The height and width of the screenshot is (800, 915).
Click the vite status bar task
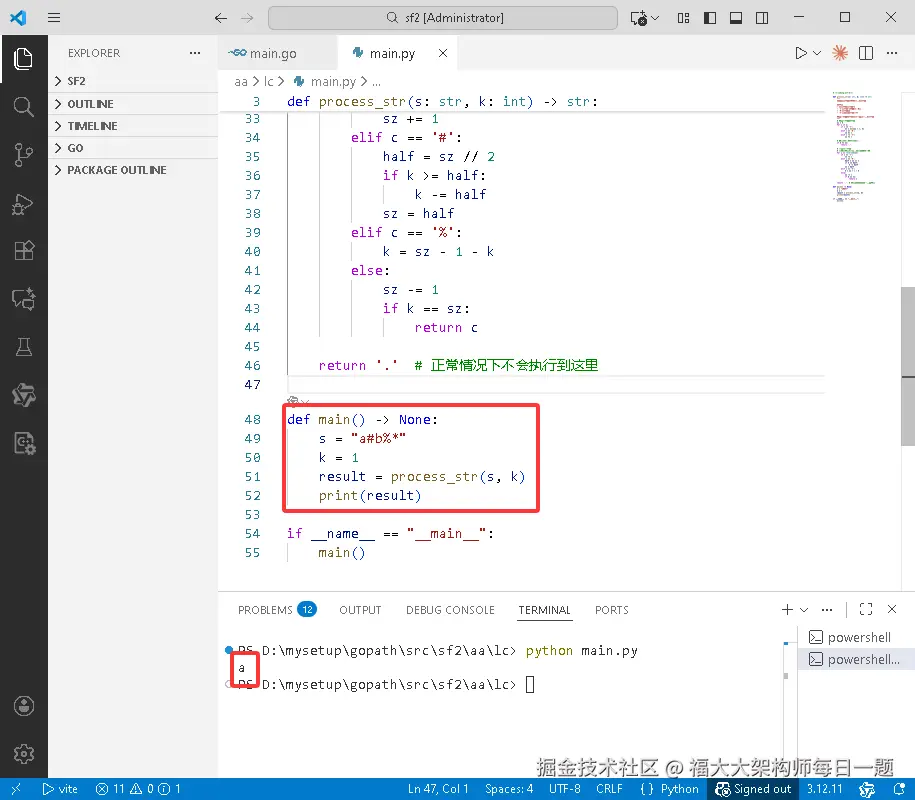click(x=60, y=789)
